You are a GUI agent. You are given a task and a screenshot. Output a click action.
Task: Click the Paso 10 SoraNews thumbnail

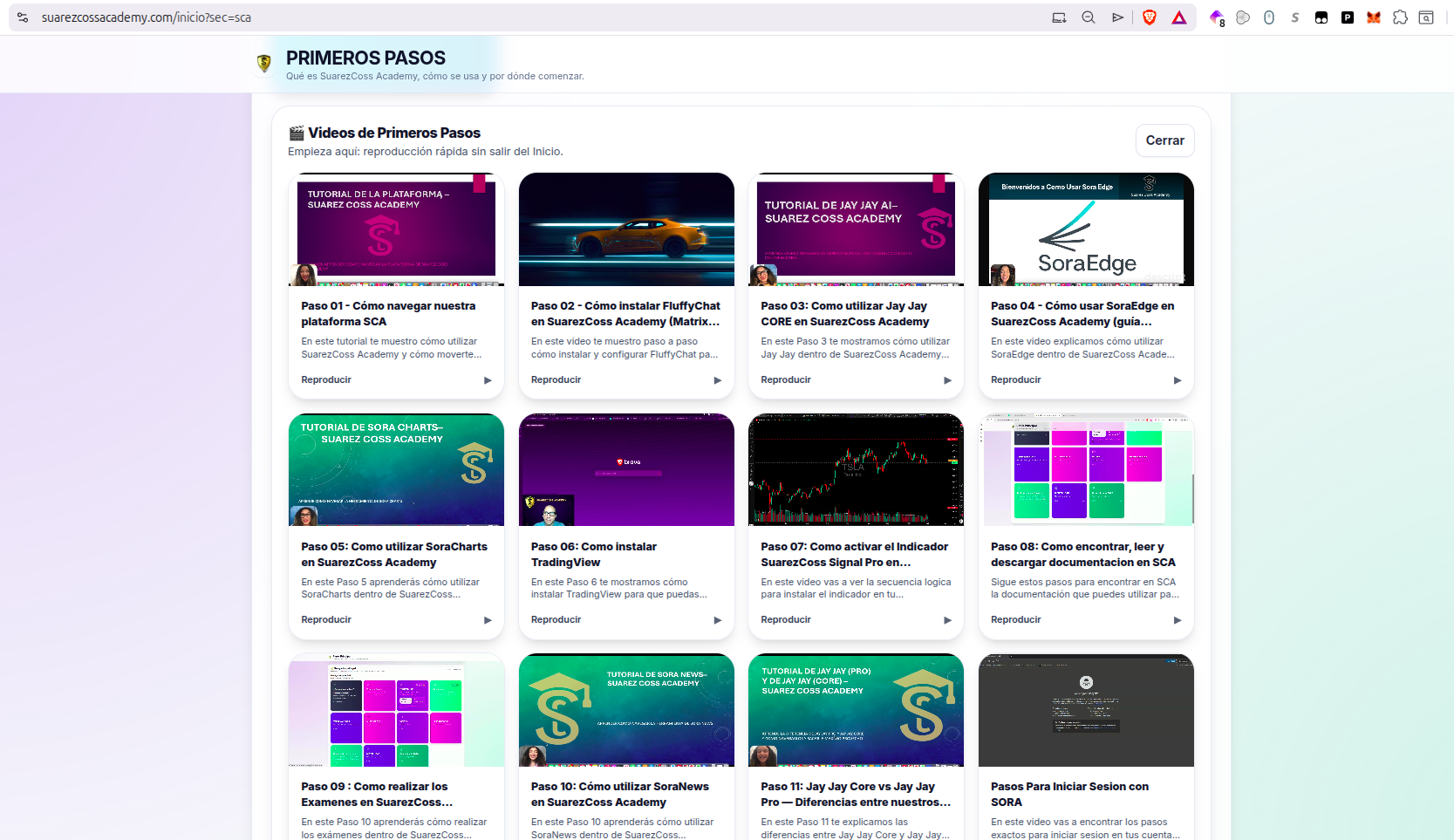tap(626, 710)
